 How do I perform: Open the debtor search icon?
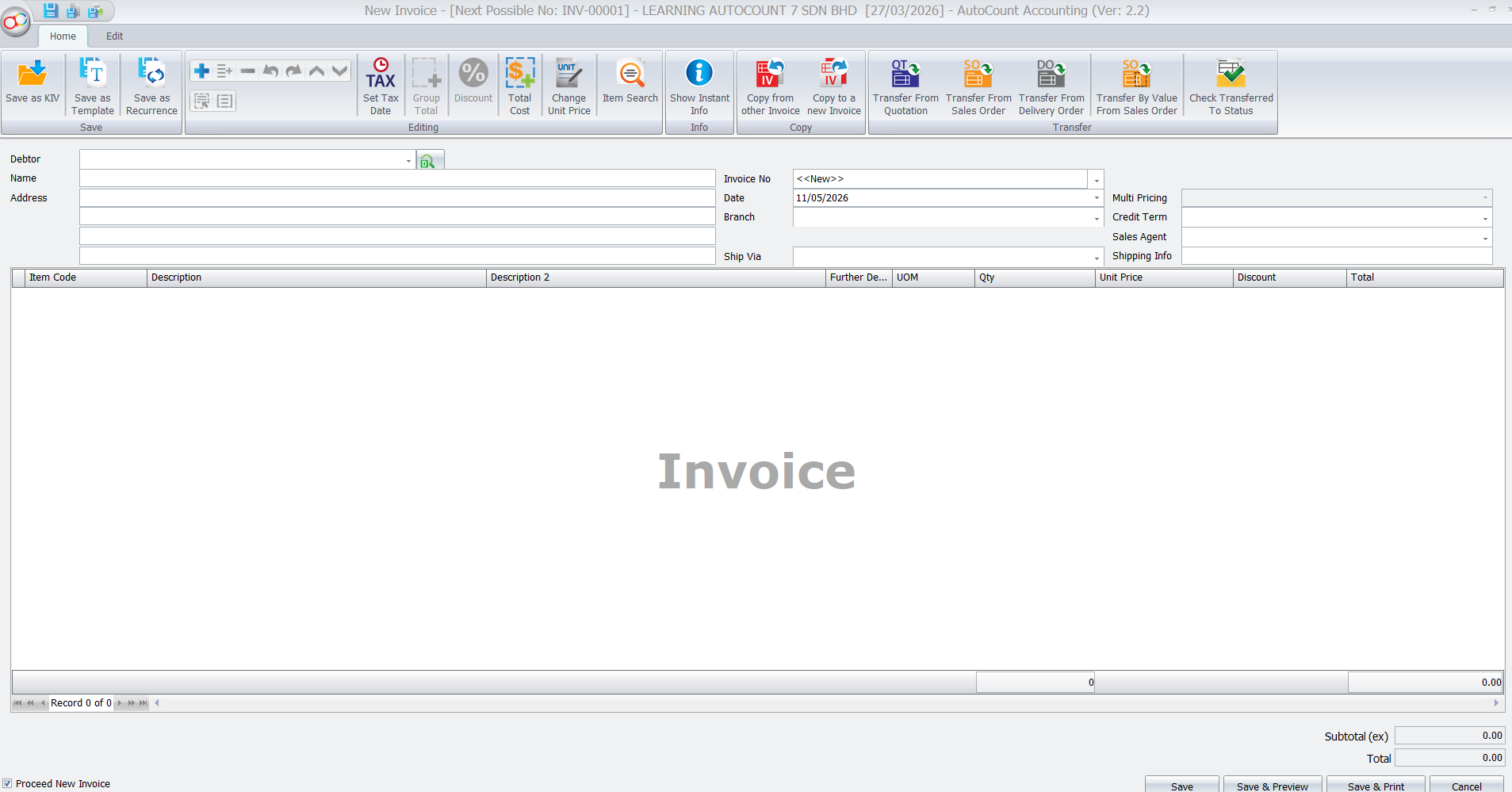(428, 161)
